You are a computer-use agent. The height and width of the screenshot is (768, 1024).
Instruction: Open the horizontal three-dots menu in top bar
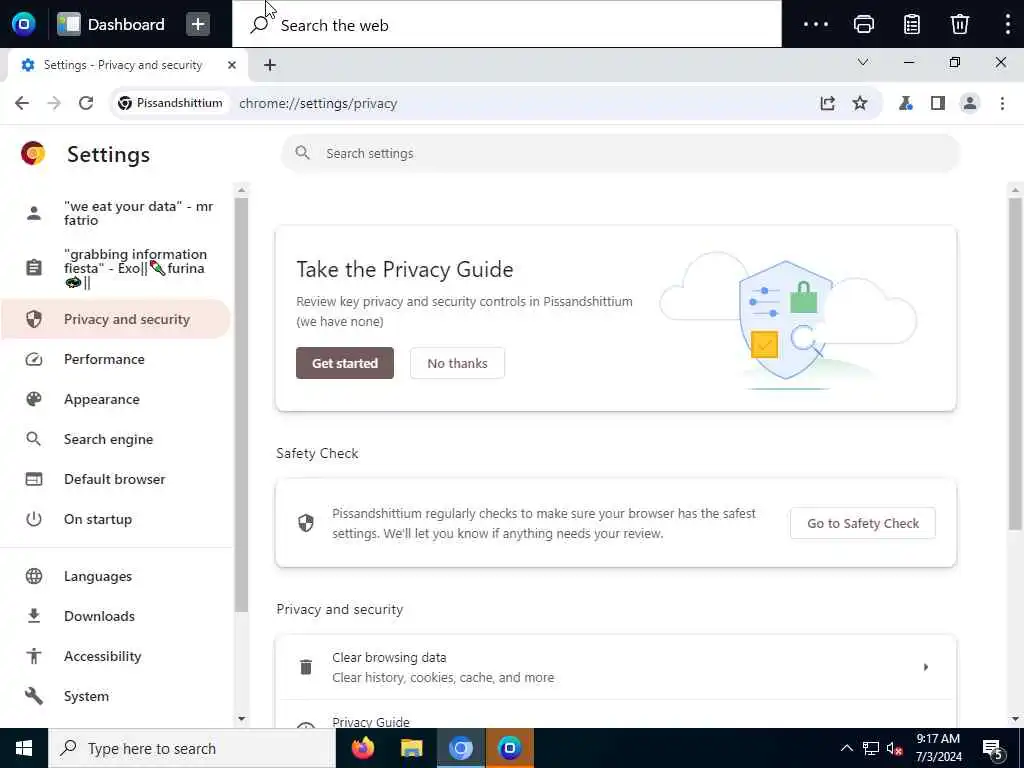816,24
